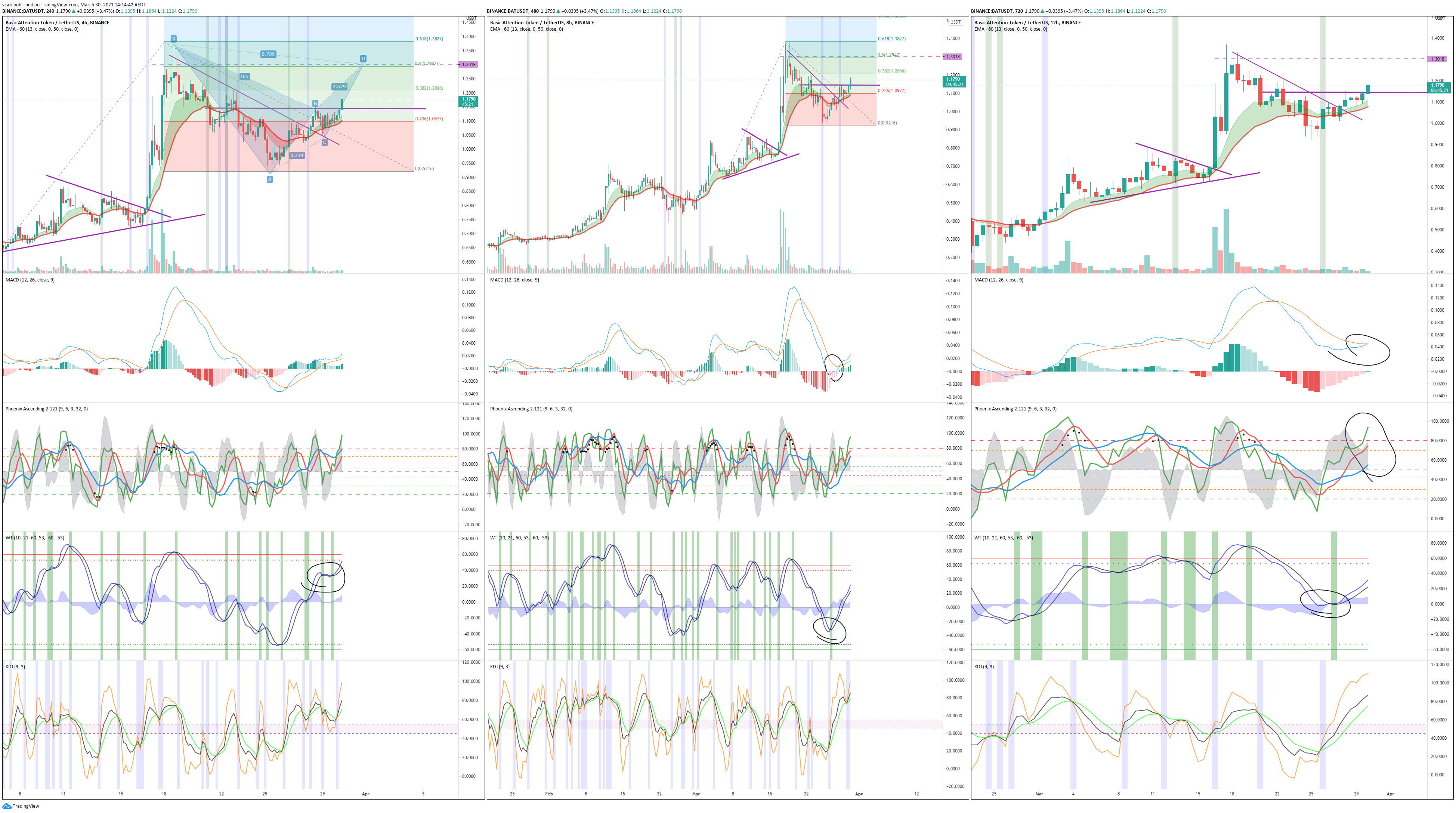Click the green 1.1790 current price tag on 4h chart
1456x813 pixels.
coord(469,101)
